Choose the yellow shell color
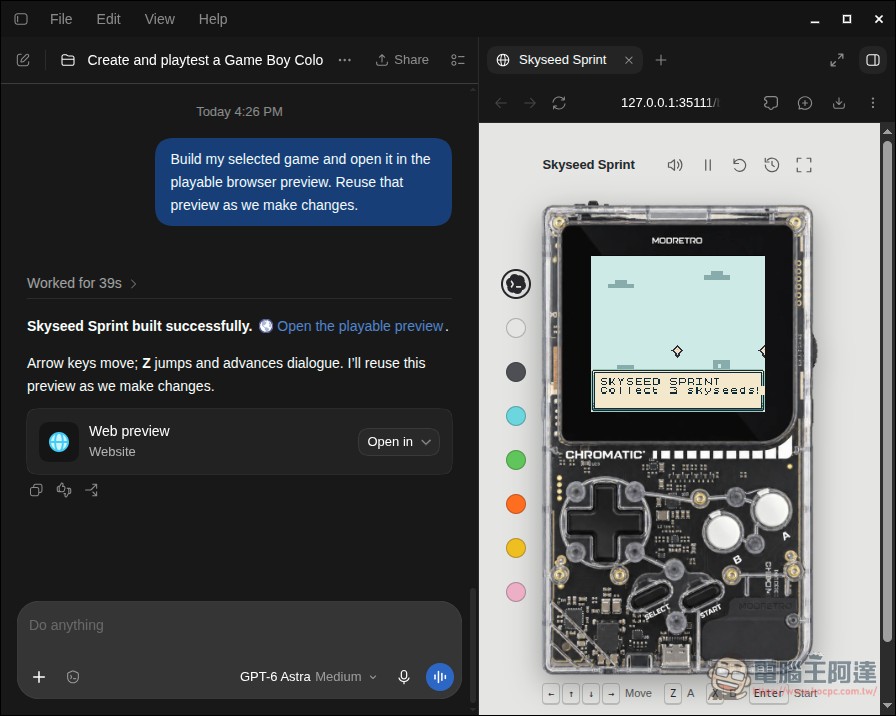The height and width of the screenshot is (716, 896). [516, 548]
